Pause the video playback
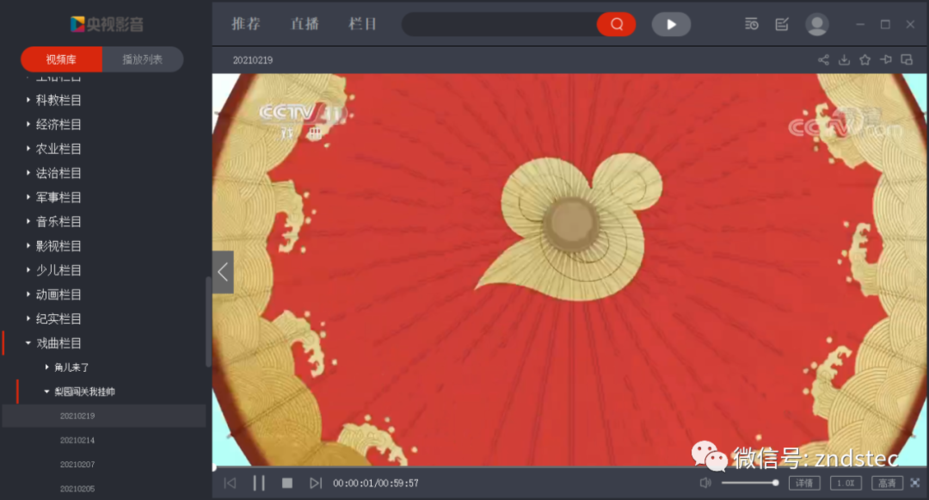929x500 pixels. click(x=259, y=483)
